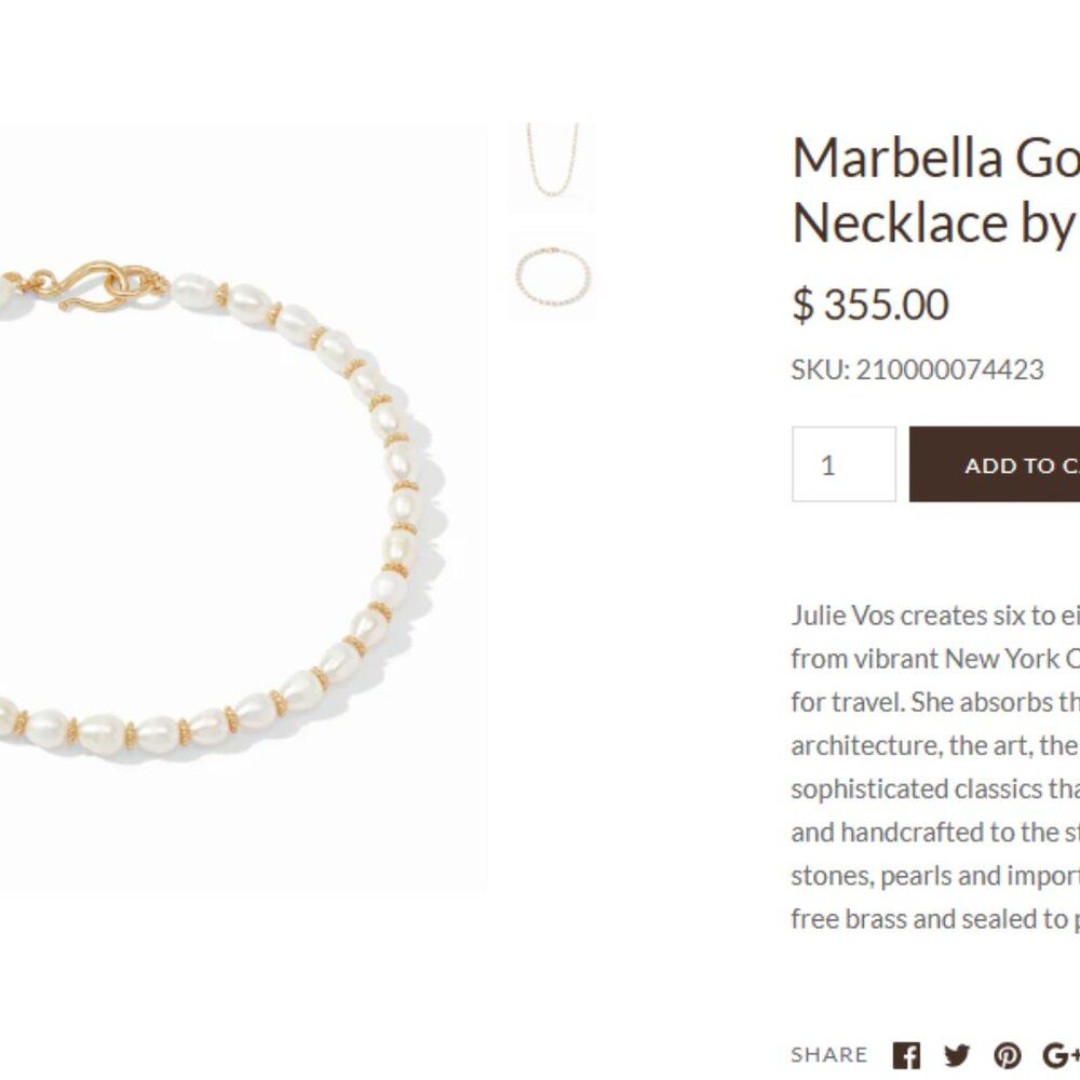Share product on Twitter
The height and width of the screenshot is (1080, 1080).
point(957,1055)
